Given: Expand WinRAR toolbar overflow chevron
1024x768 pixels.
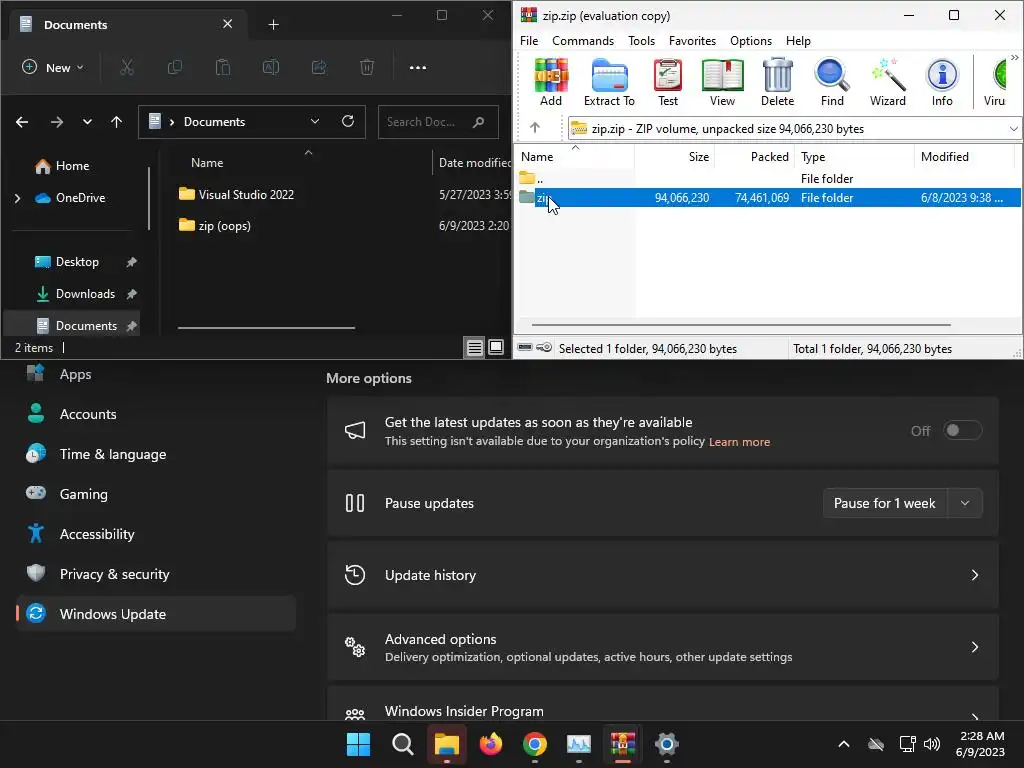Looking at the screenshot, I should (1014, 58).
